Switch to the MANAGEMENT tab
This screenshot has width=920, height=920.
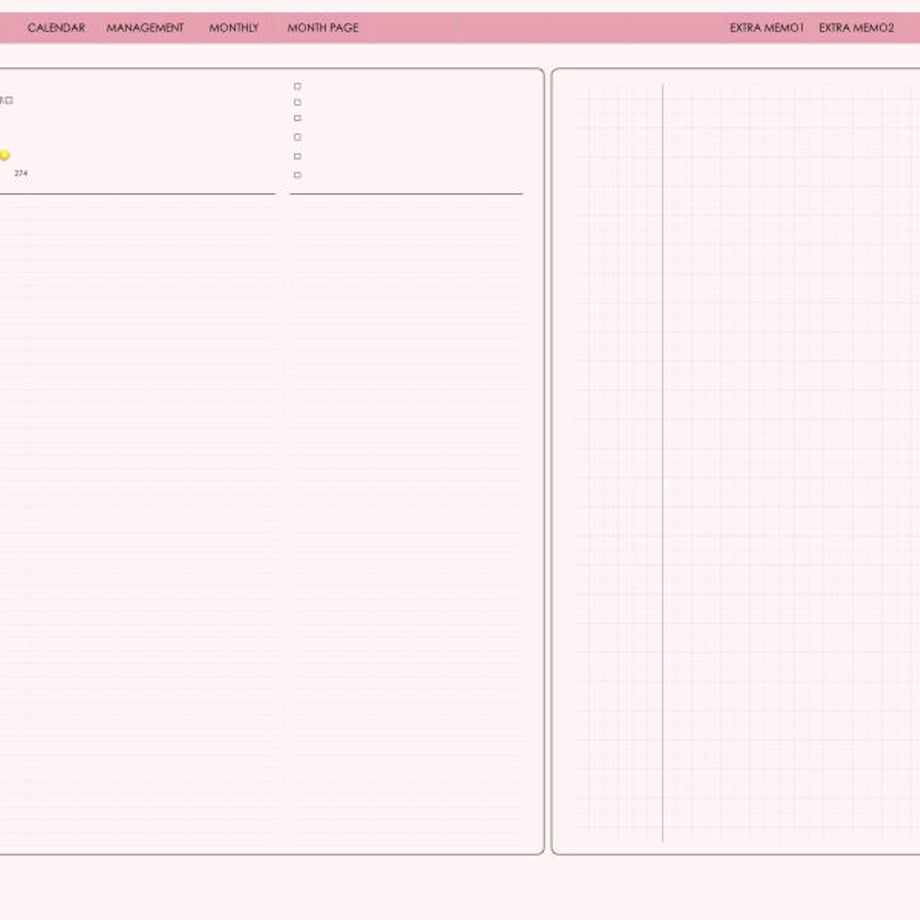pyautogui.click(x=145, y=28)
